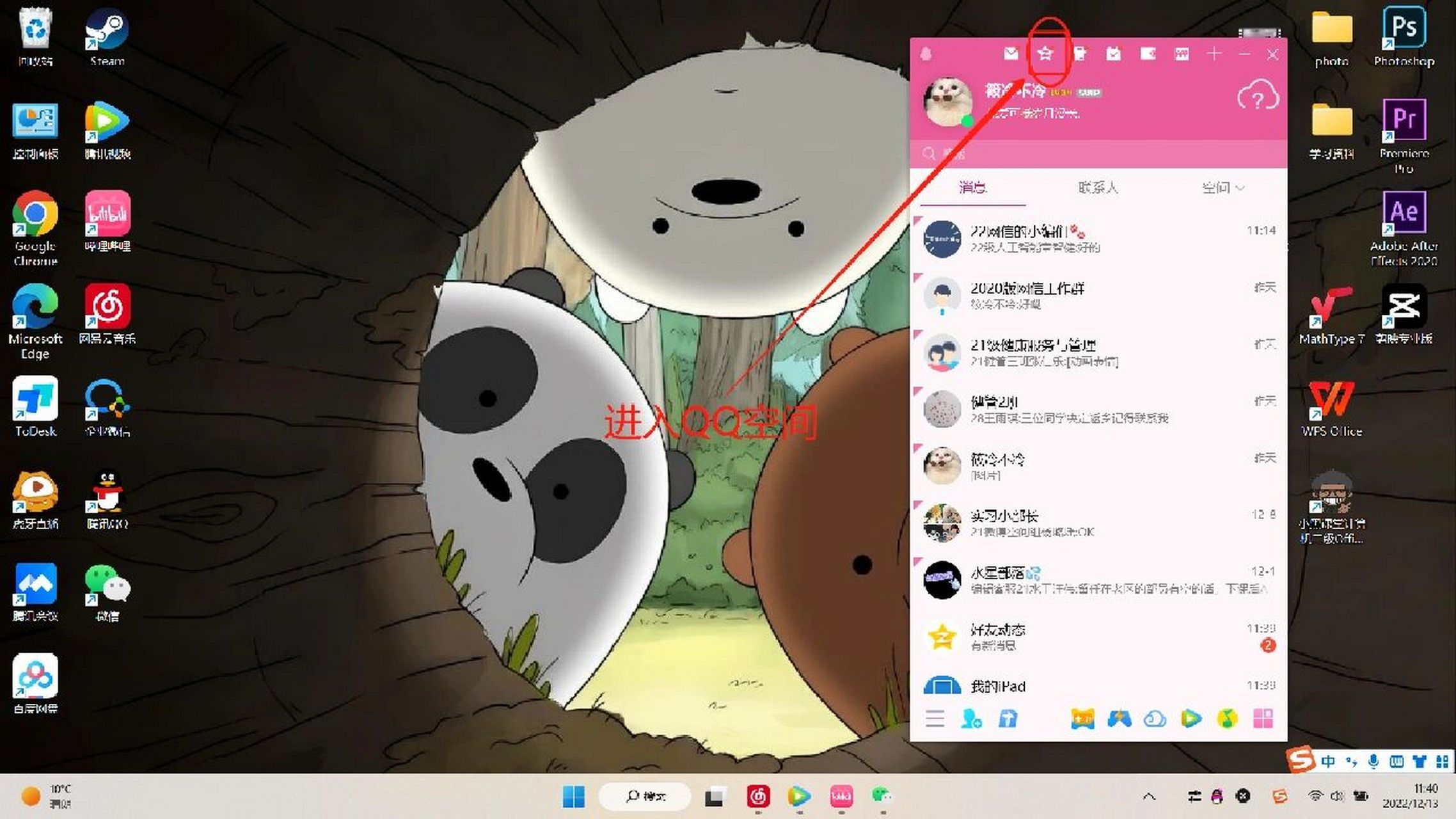Switch to the 消息 tab
The height and width of the screenshot is (819, 1456).
[x=972, y=187]
